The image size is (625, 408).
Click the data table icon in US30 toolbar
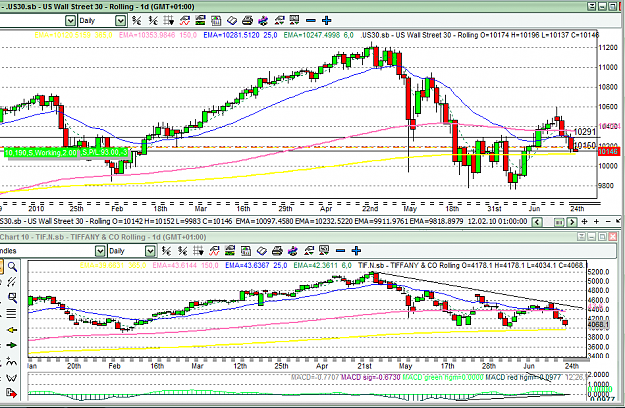click(216, 20)
